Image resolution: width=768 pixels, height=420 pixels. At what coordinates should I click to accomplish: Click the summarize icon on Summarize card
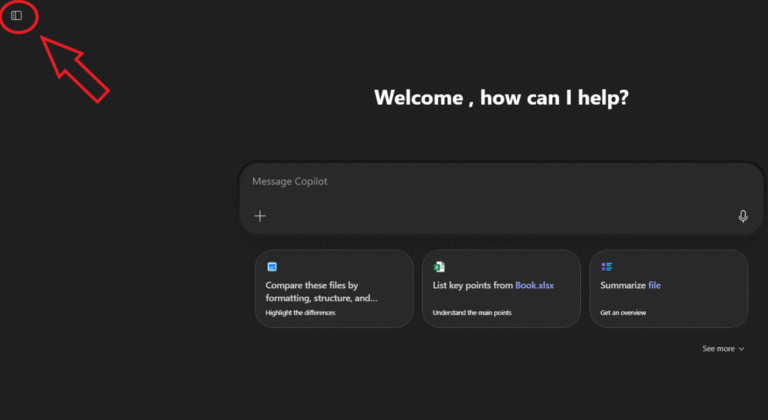point(606,267)
